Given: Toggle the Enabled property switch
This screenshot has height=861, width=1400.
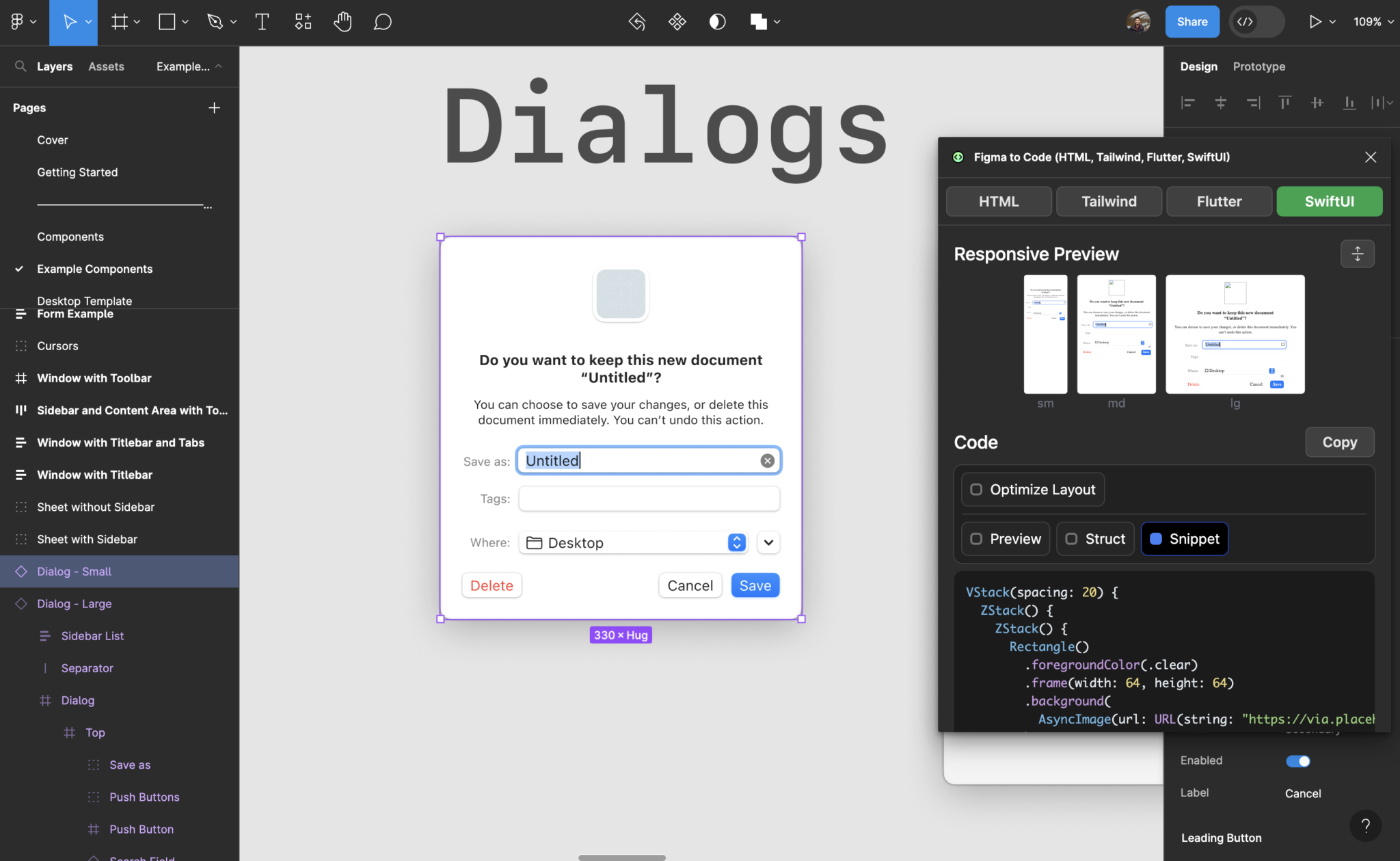Looking at the screenshot, I should coord(1297,761).
